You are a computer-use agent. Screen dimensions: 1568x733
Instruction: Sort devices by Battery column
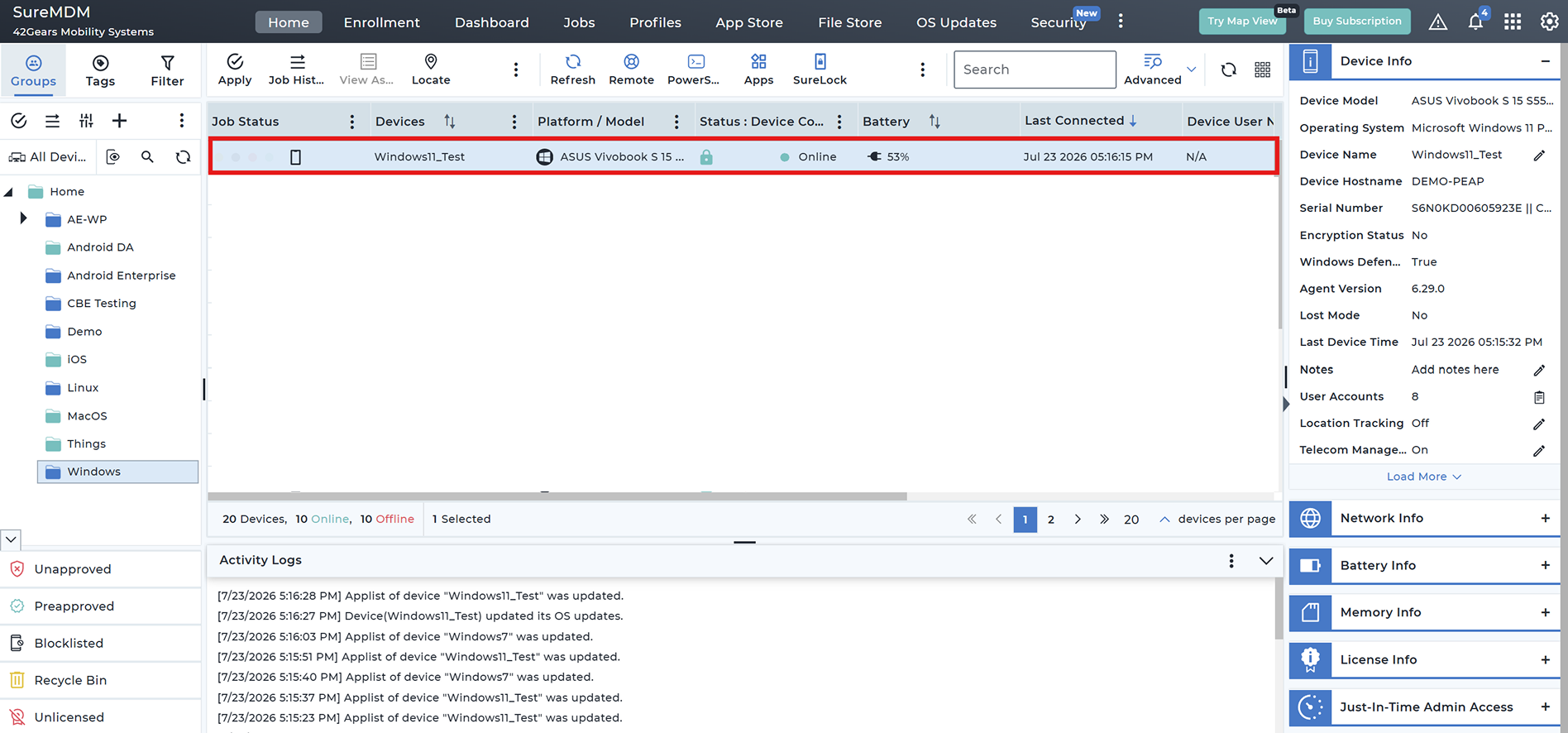pyautogui.click(x=935, y=122)
